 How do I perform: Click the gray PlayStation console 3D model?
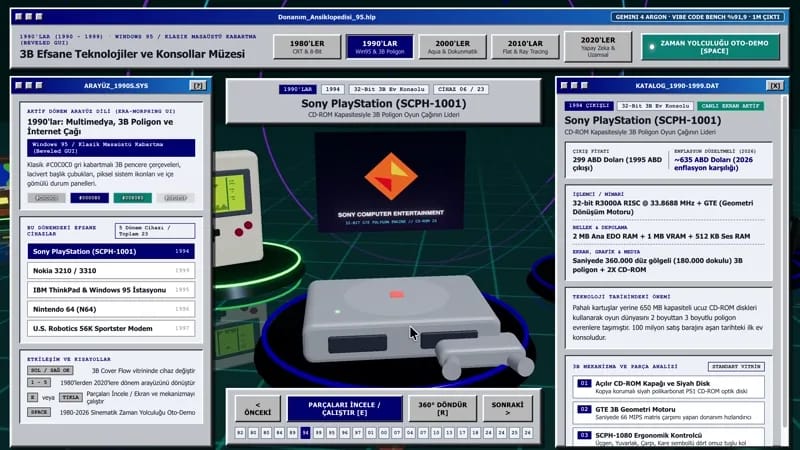pyautogui.click(x=401, y=319)
